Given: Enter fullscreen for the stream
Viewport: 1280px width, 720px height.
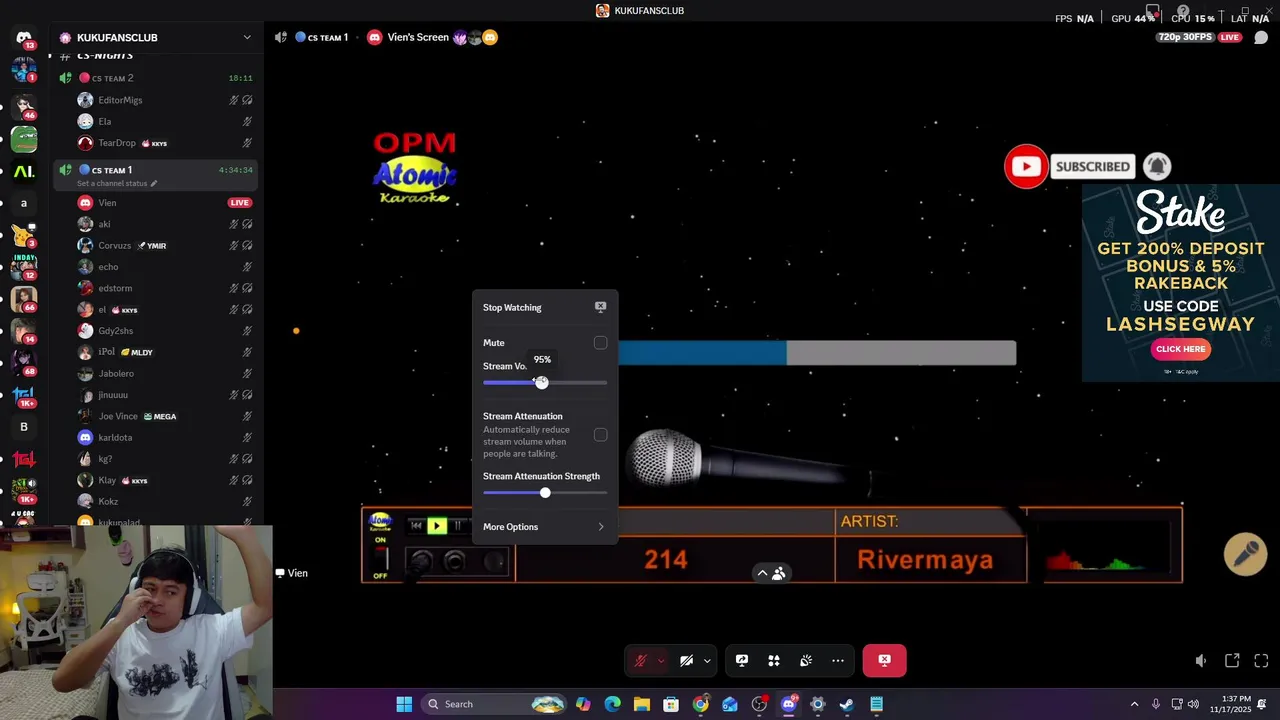Looking at the screenshot, I should point(1261,661).
